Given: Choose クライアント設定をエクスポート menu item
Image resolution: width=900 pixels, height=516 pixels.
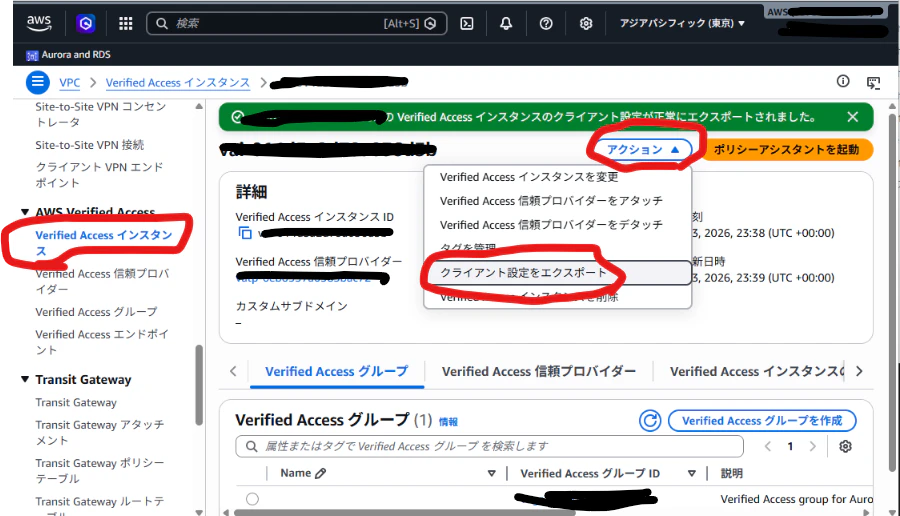Looking at the screenshot, I should pyautogui.click(x=557, y=273).
